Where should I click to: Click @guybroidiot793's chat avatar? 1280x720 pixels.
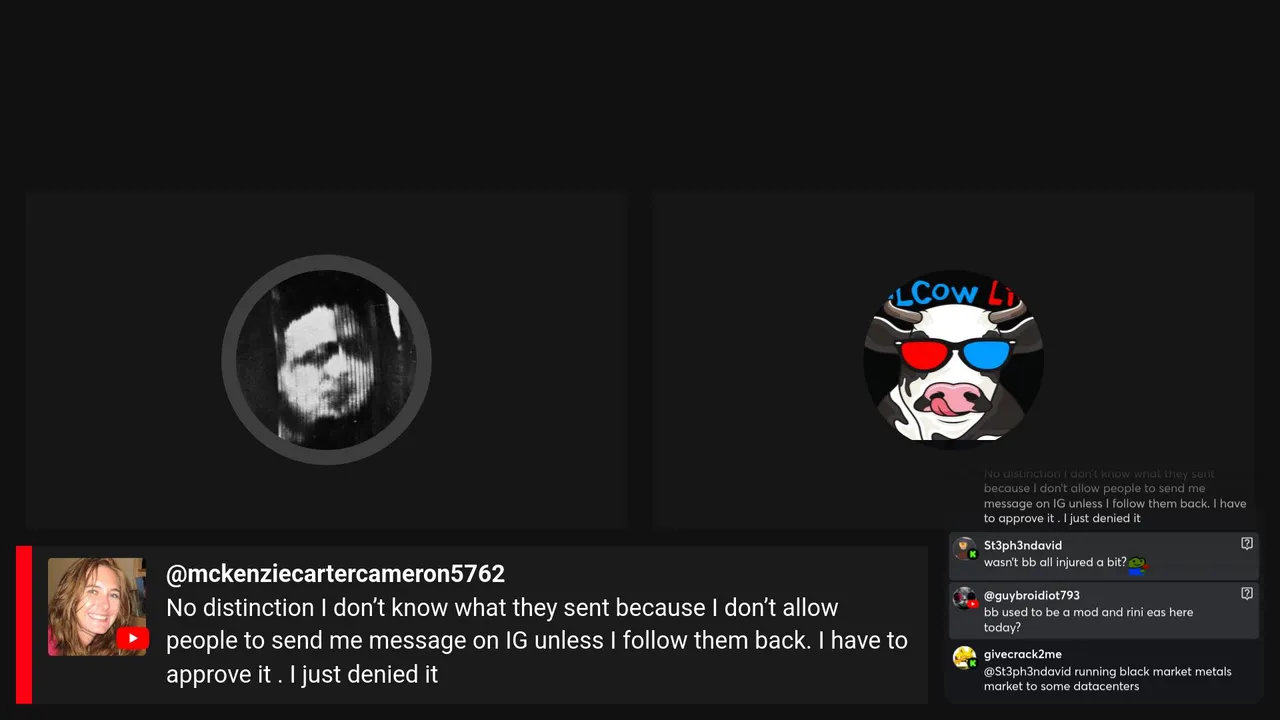tap(965, 599)
